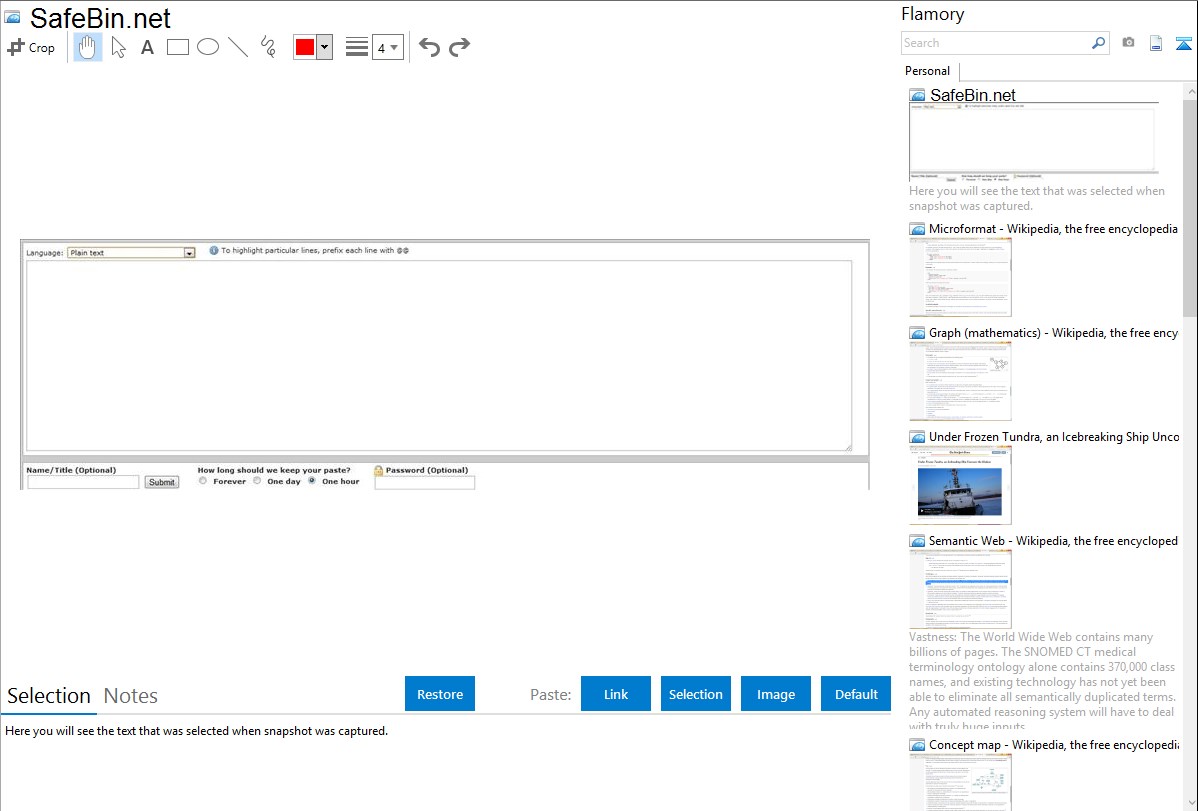1198x811 pixels.
Task: Click the info icon beside highlight hint
Action: pos(214,251)
